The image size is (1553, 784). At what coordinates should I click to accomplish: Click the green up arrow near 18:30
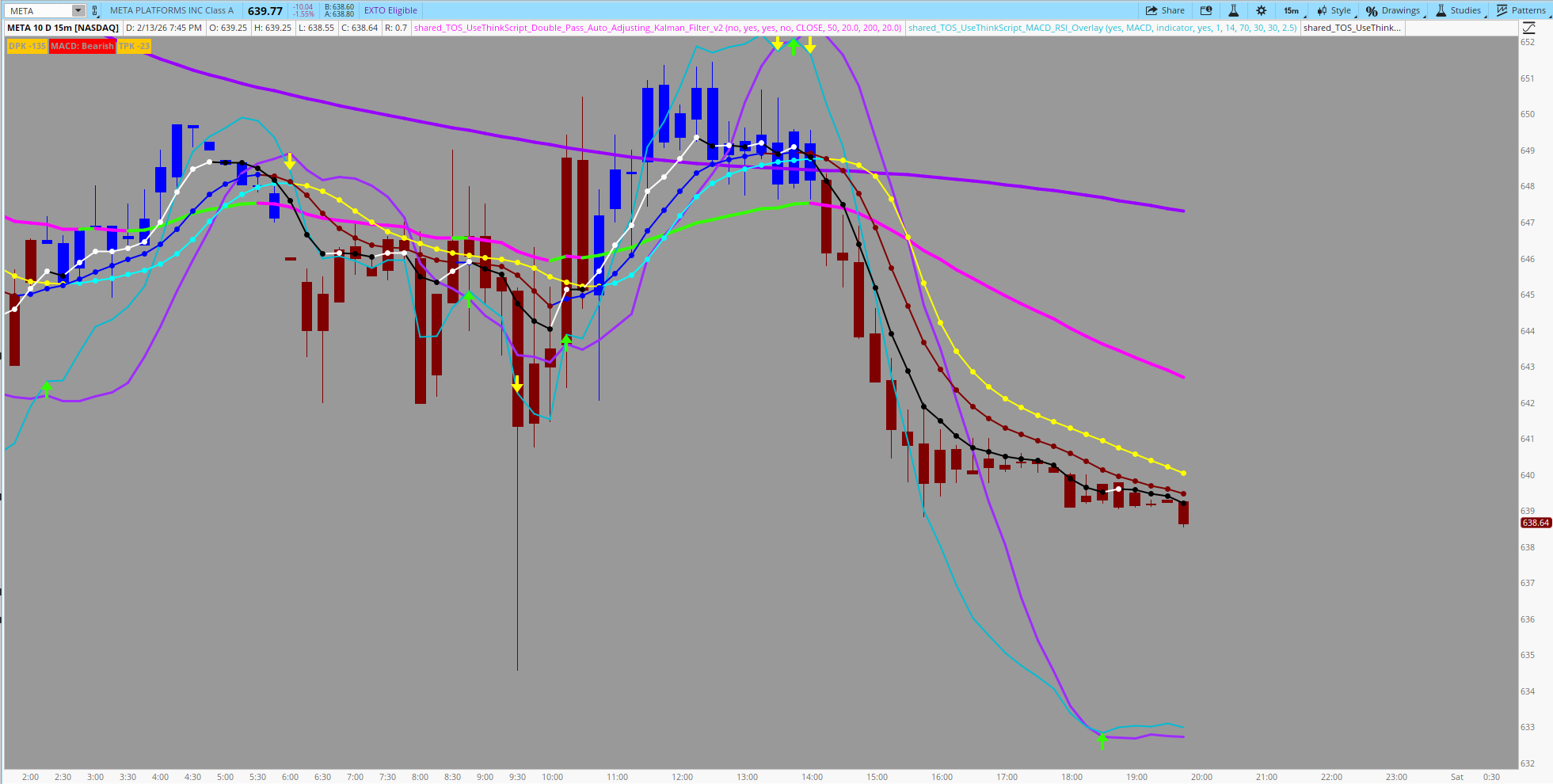pos(1102,741)
